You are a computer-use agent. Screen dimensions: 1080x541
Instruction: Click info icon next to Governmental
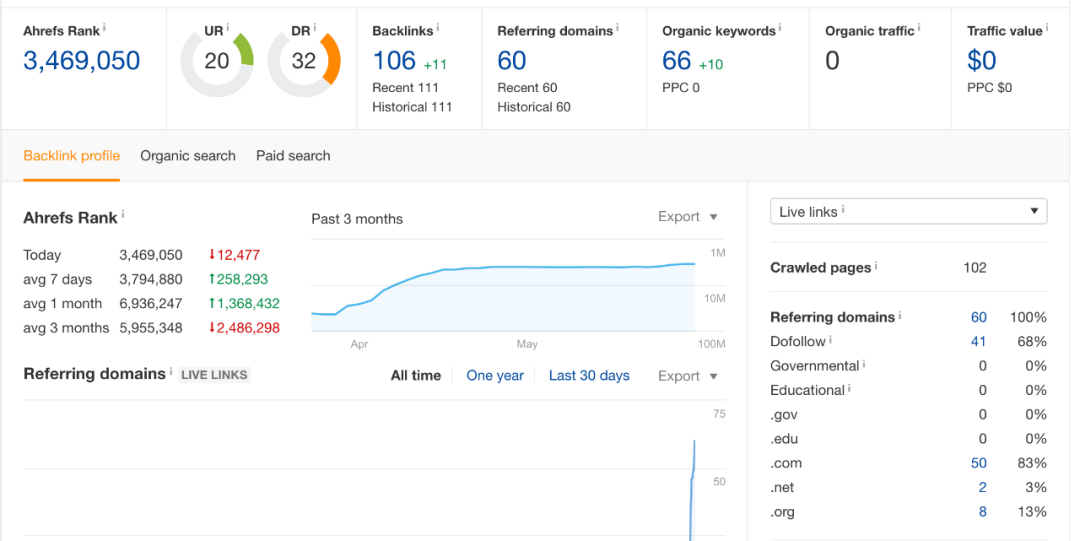[x=864, y=363]
